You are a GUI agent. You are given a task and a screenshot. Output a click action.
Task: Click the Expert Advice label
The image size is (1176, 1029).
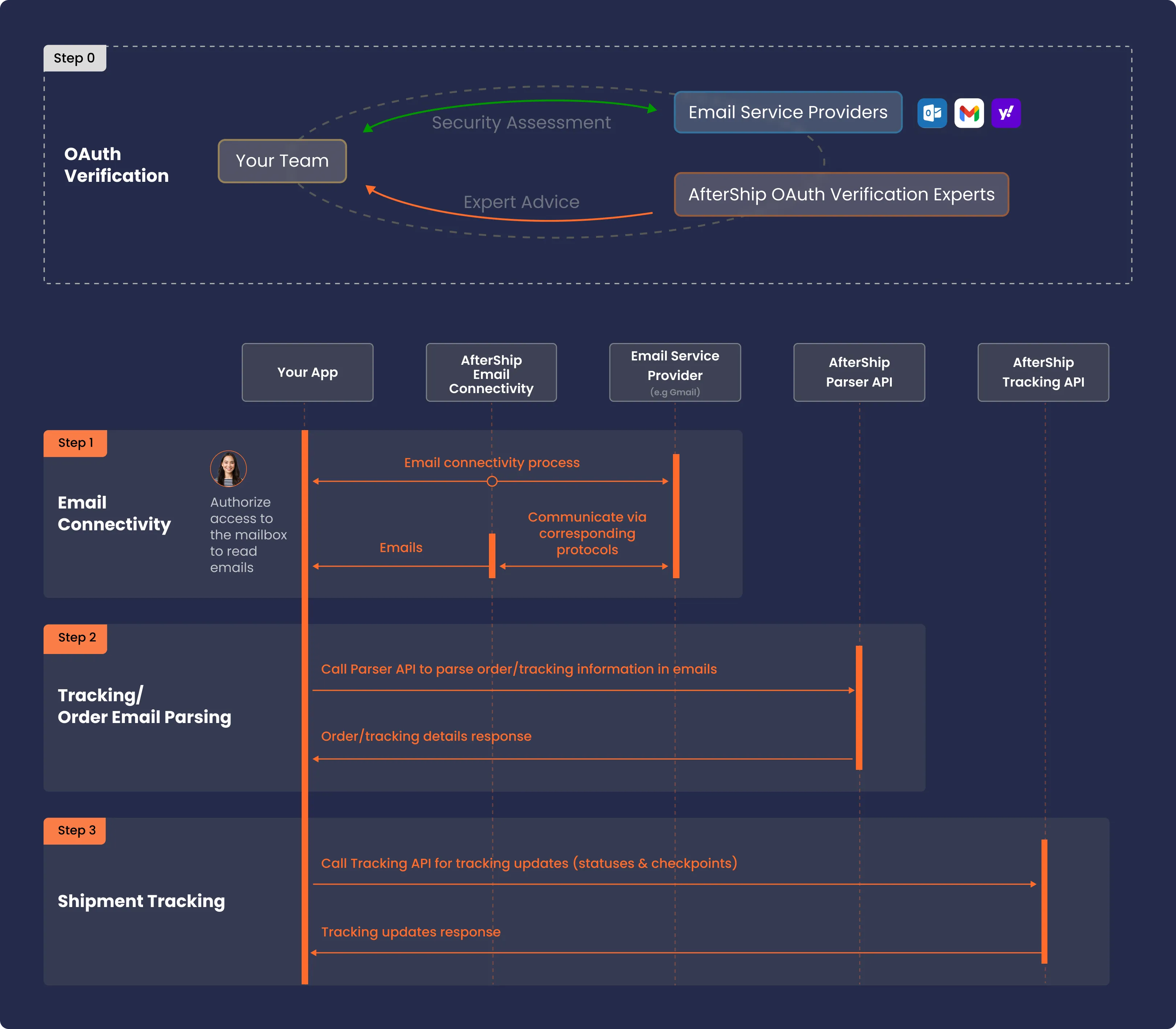(521, 202)
